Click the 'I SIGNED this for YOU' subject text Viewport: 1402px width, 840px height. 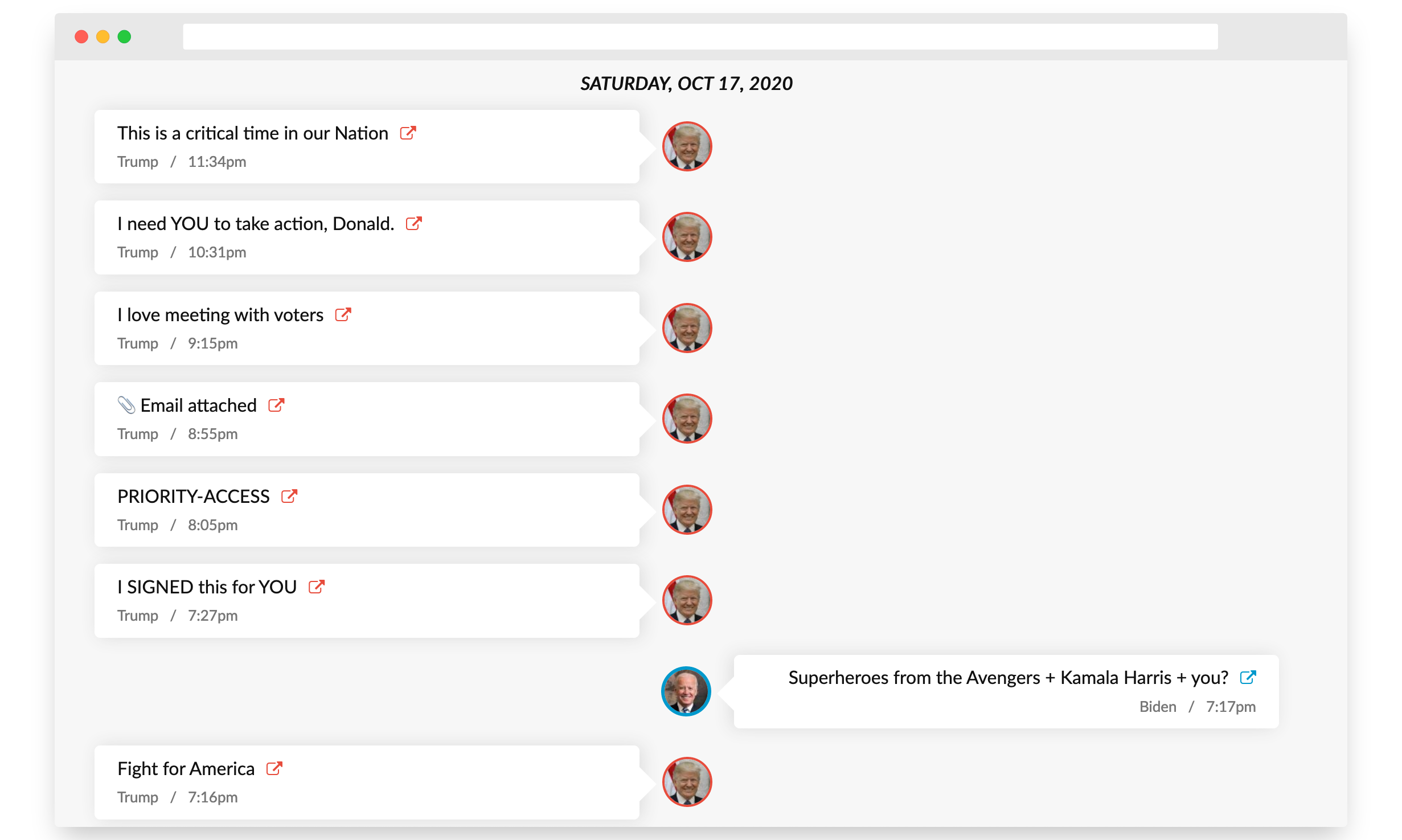coord(207,587)
